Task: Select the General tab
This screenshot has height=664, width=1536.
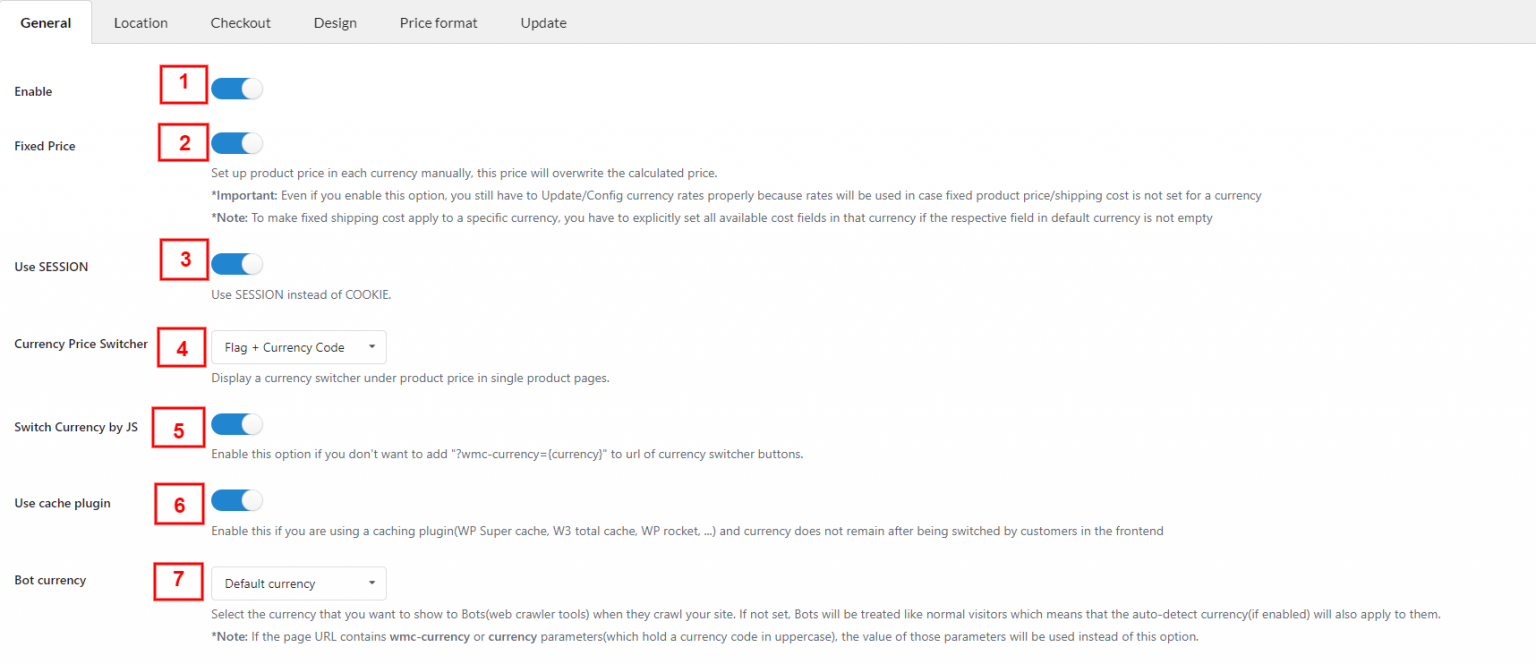Action: 46,23
